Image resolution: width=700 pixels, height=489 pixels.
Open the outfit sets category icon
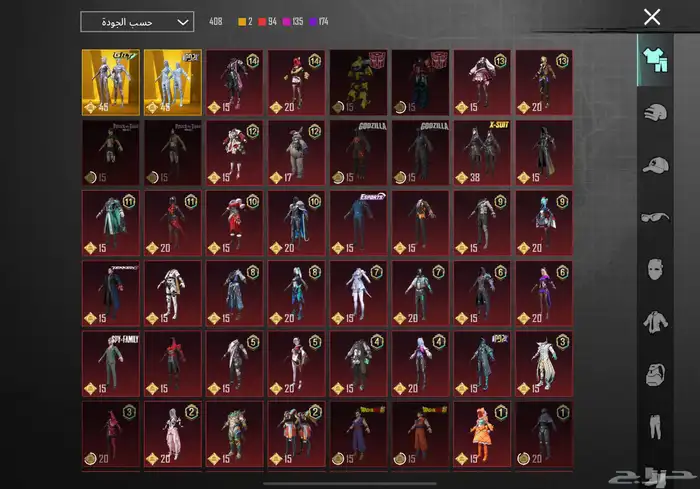click(654, 59)
